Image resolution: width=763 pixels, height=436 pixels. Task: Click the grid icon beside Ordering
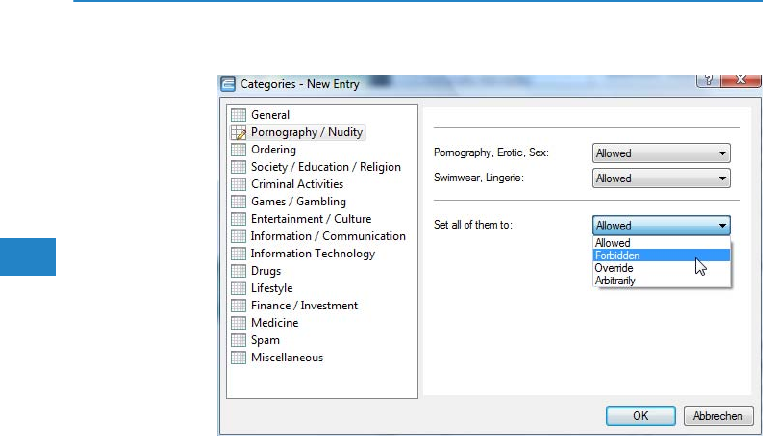(x=238, y=149)
